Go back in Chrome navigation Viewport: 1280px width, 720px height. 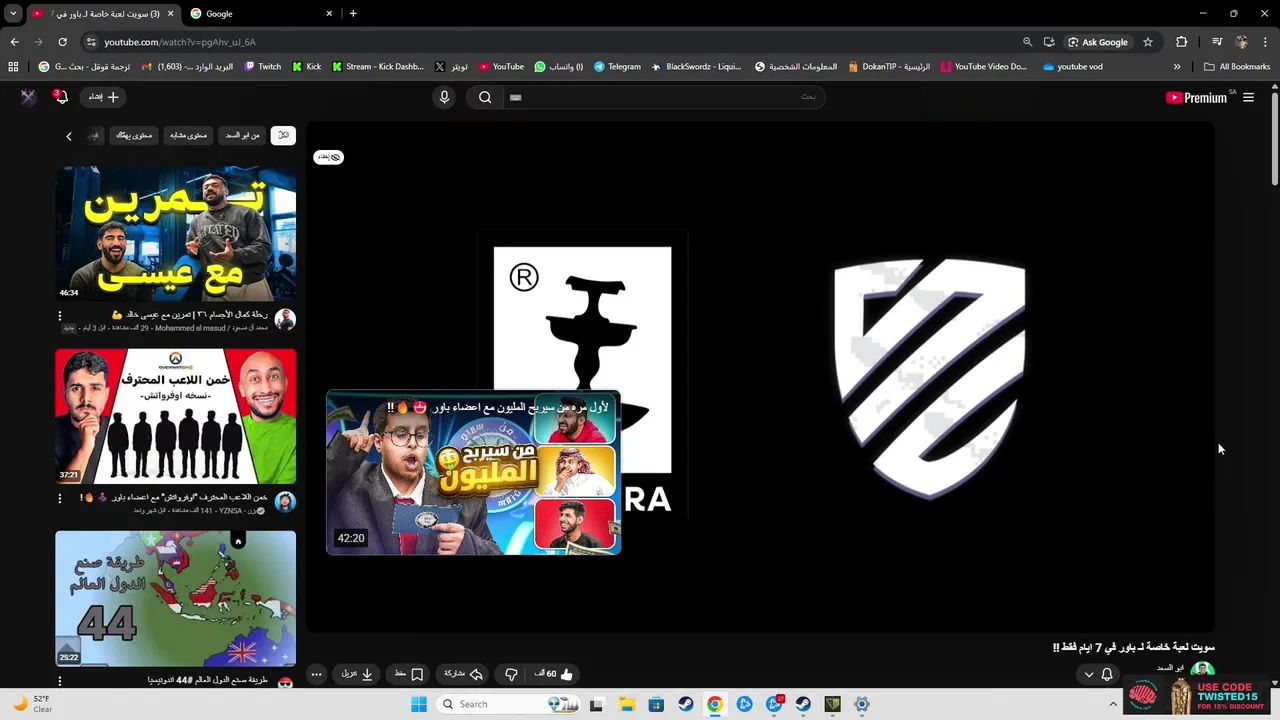point(14,42)
